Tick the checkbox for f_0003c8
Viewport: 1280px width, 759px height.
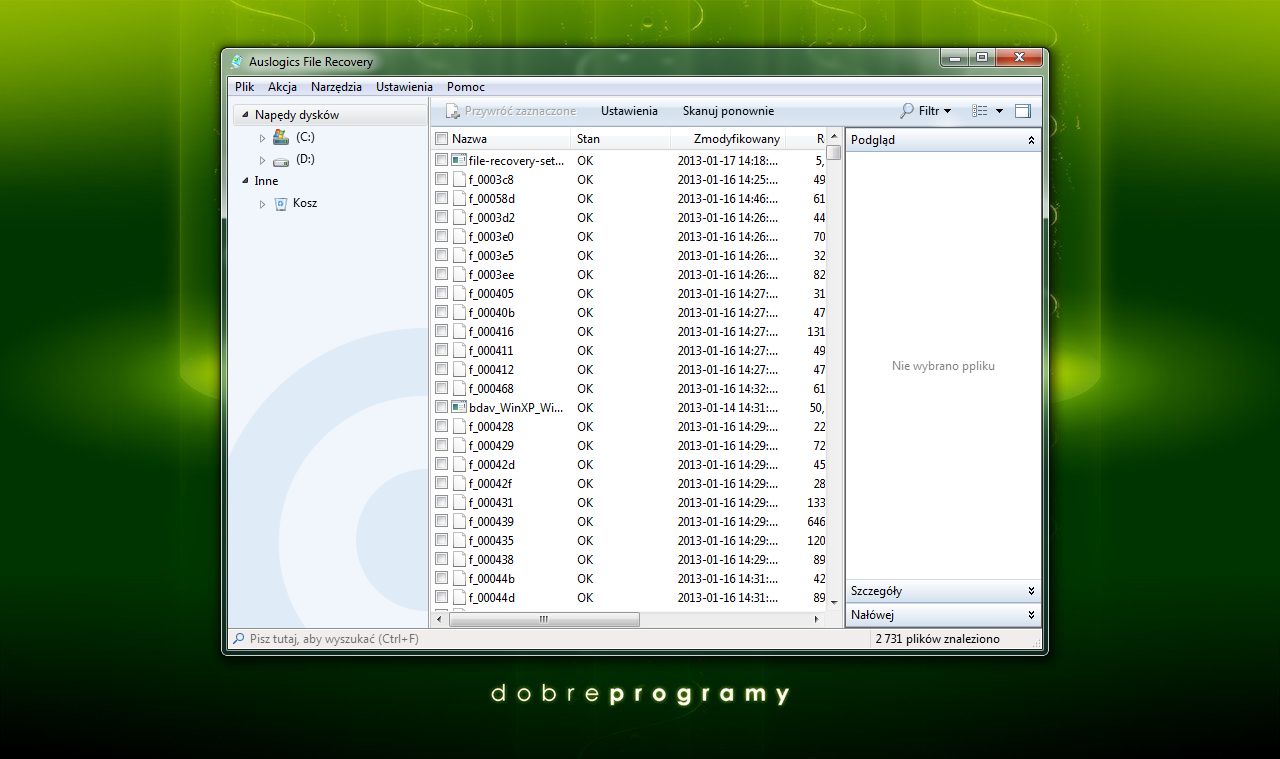click(x=442, y=179)
